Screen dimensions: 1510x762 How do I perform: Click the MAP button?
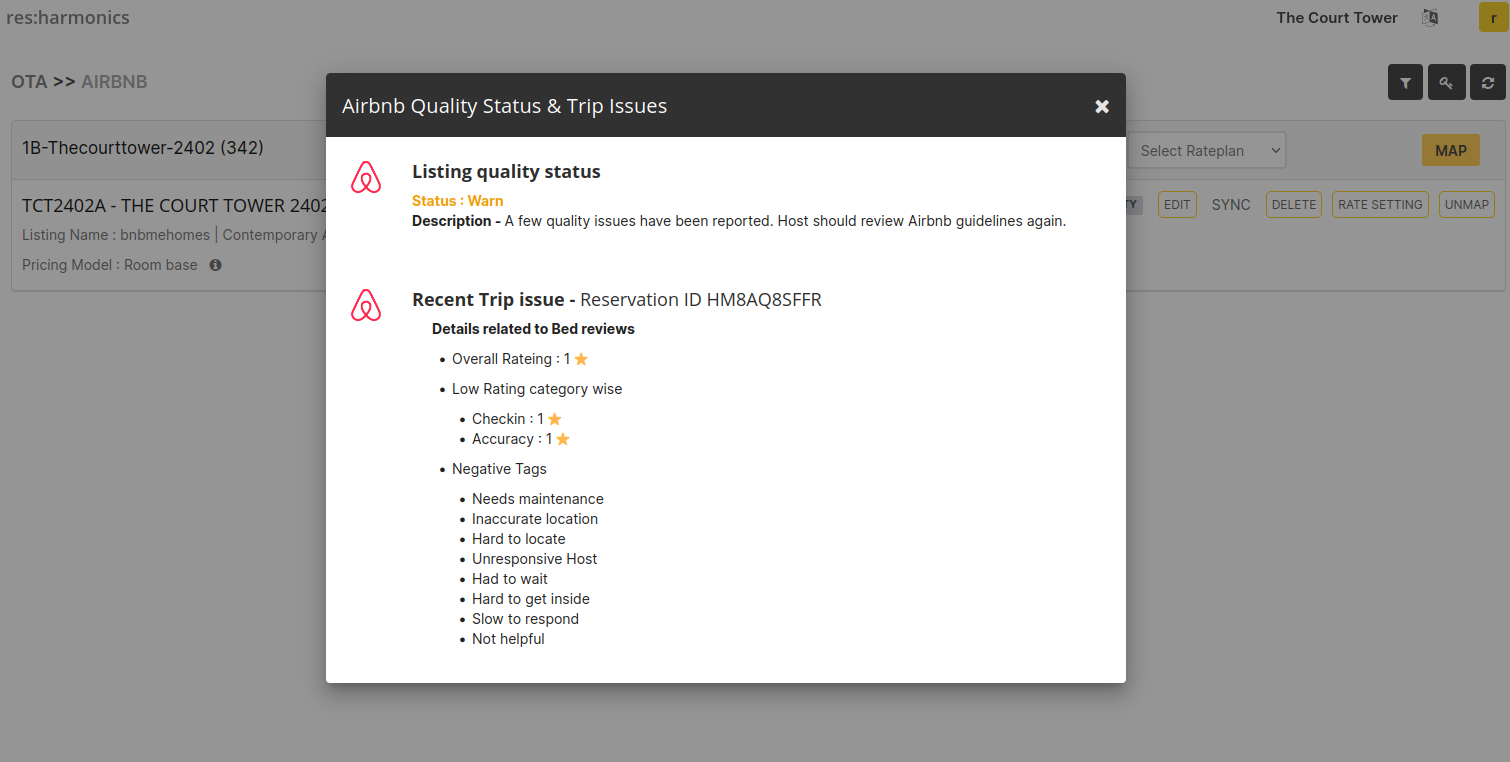(x=1451, y=151)
